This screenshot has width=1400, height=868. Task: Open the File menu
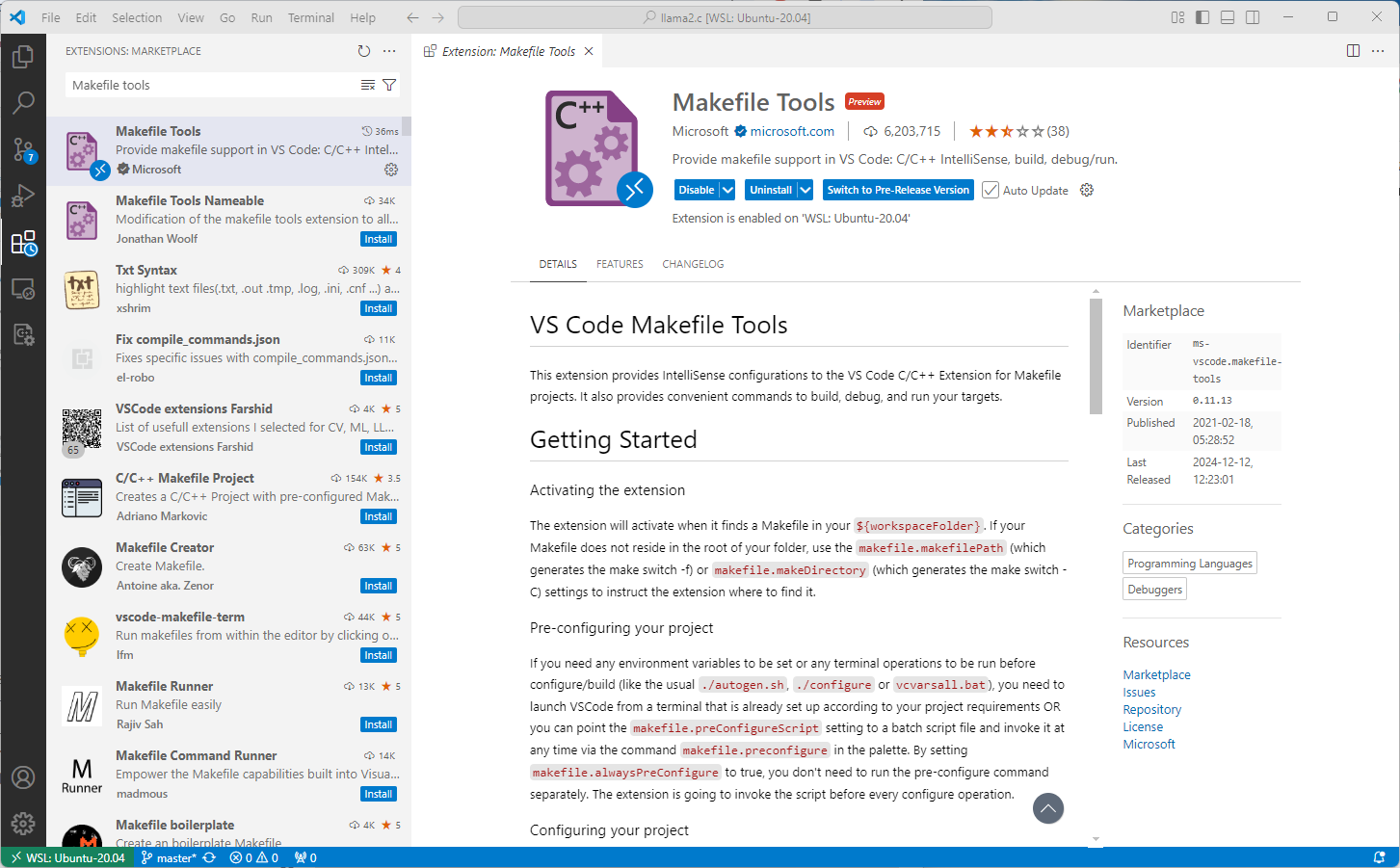point(51,17)
